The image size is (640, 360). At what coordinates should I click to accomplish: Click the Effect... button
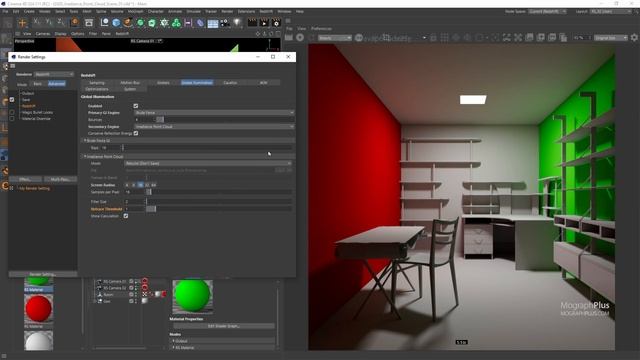pos(25,179)
